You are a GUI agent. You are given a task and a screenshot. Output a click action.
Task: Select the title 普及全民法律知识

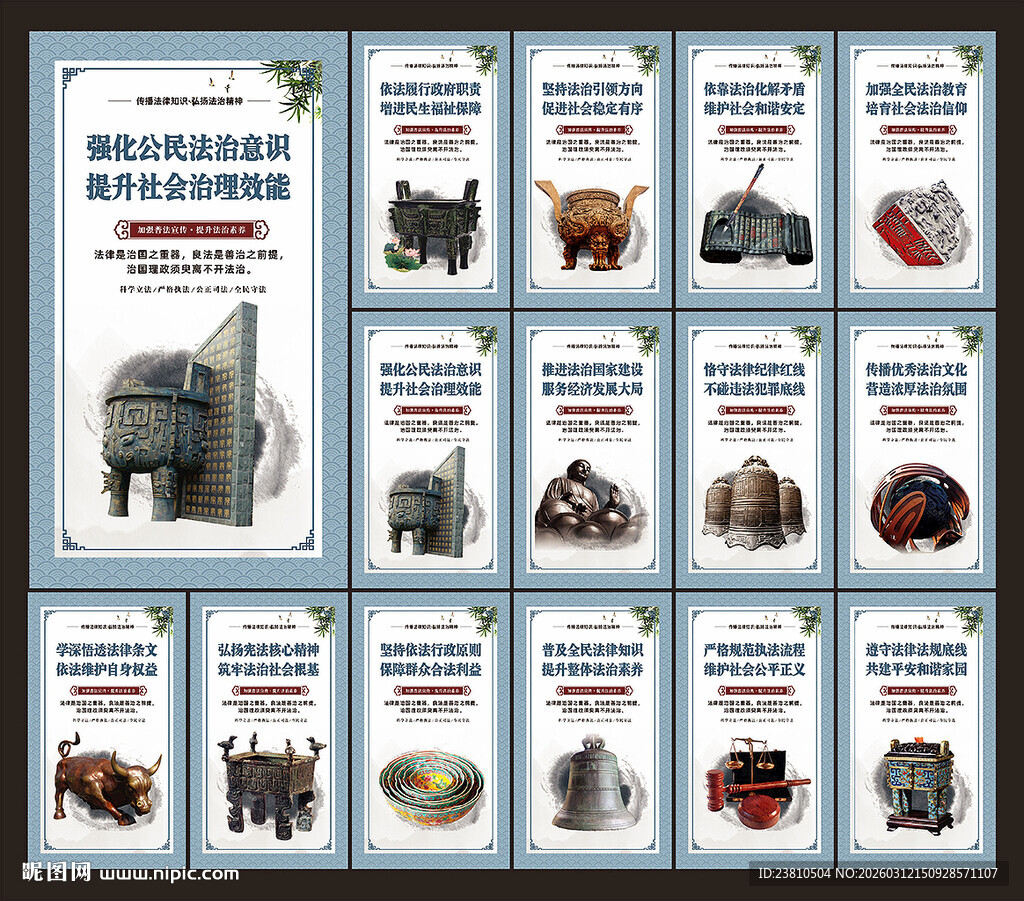click(593, 650)
